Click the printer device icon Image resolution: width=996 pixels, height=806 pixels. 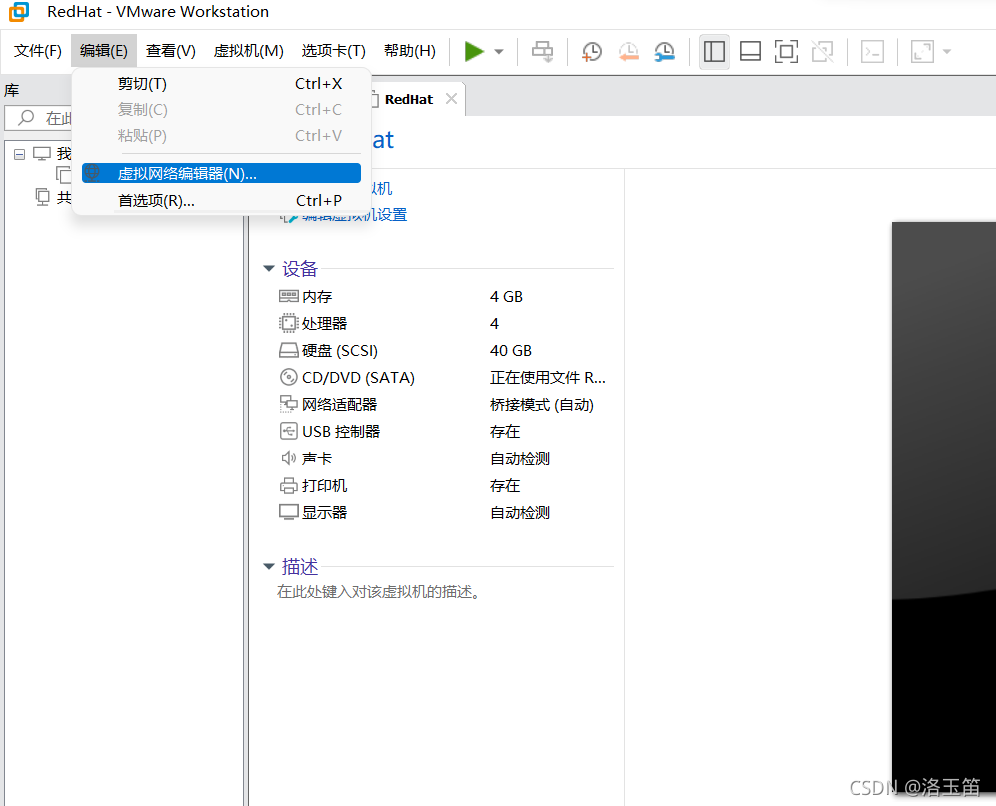(x=288, y=485)
